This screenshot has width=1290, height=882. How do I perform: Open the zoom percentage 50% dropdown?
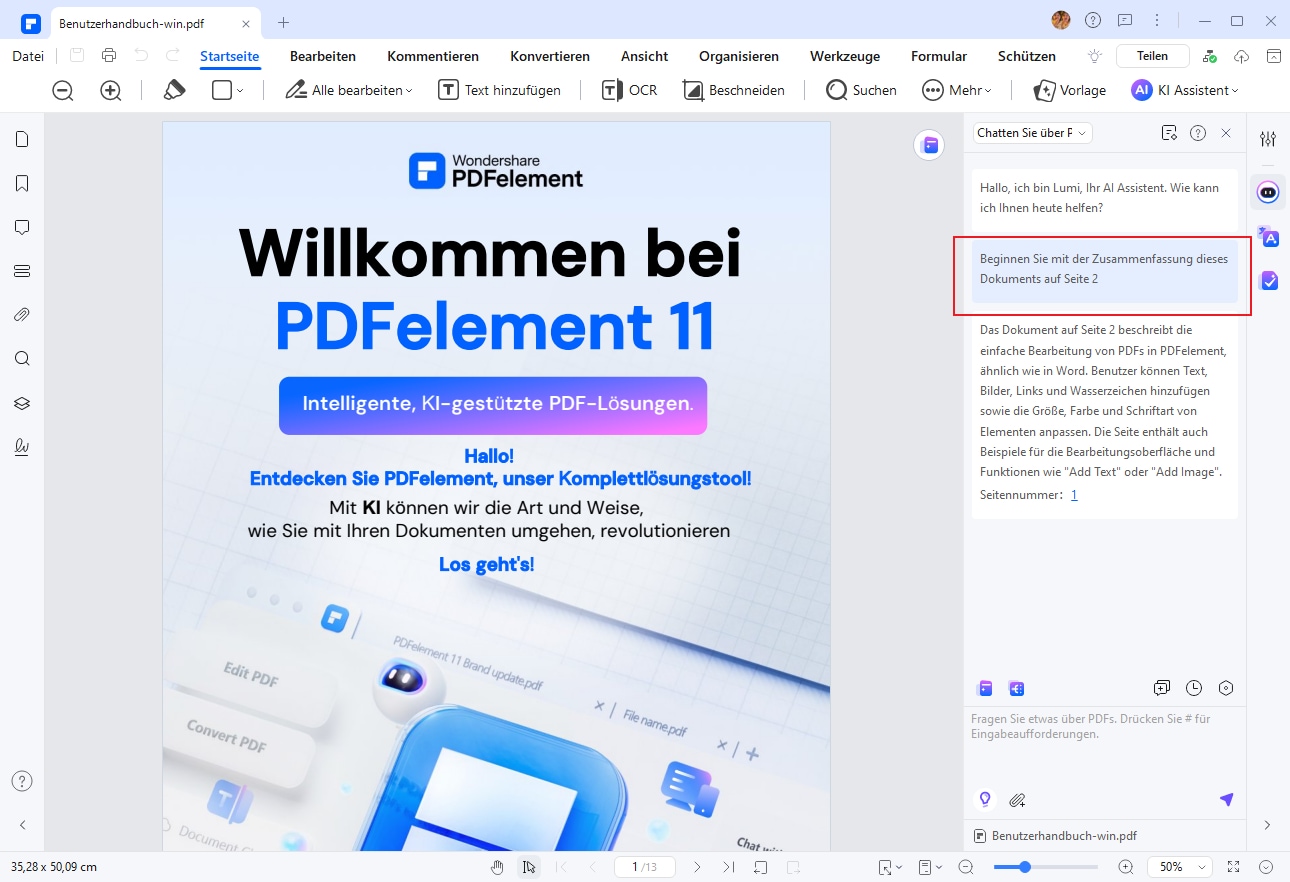1180,867
